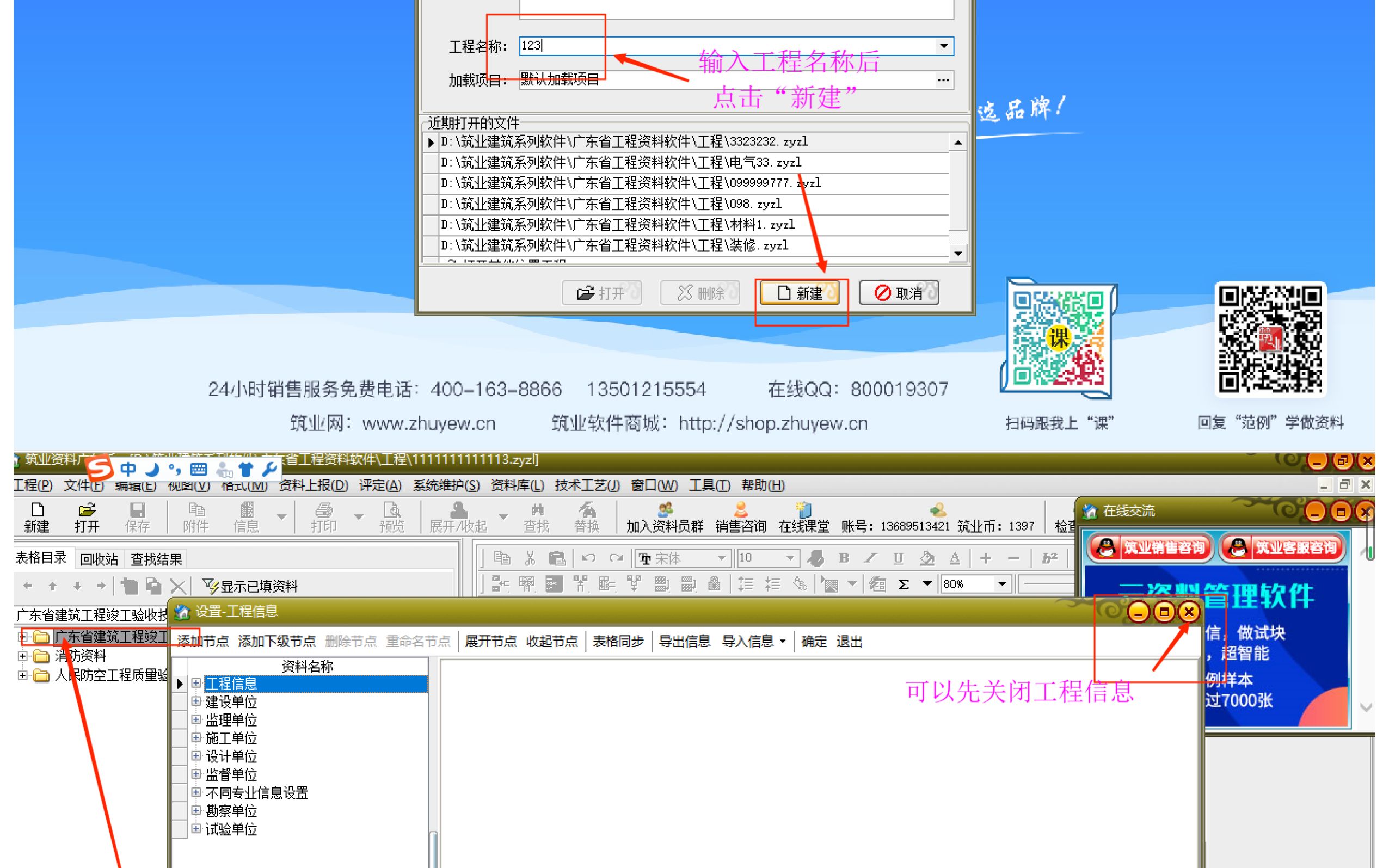The height and width of the screenshot is (868, 1389).
Task: Click 表格同步 in the settings window
Action: 618,641
